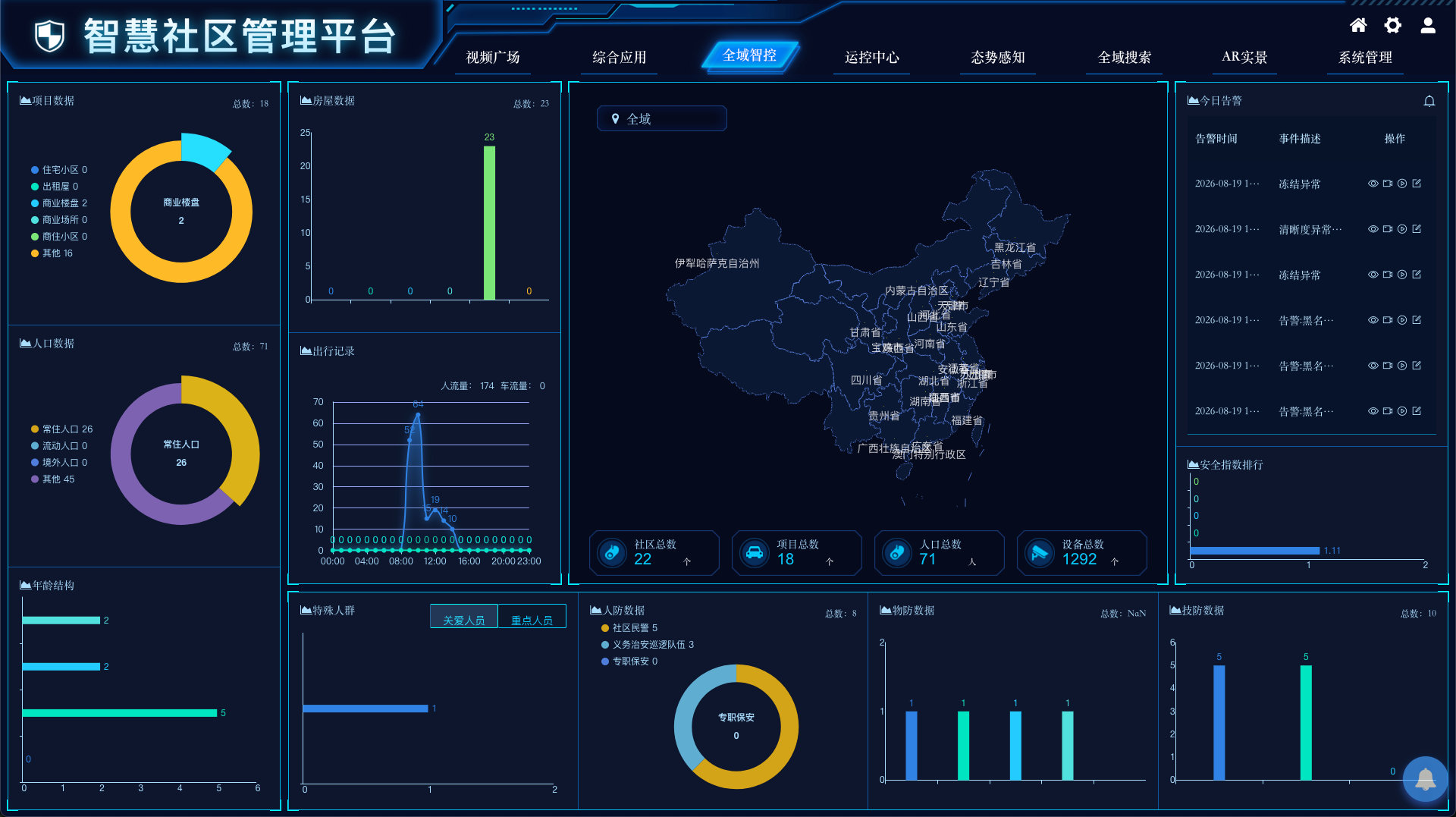Viewport: 1456px width, 817px height.
Task: Click the green bar valued 23
Action: [x=489, y=223]
